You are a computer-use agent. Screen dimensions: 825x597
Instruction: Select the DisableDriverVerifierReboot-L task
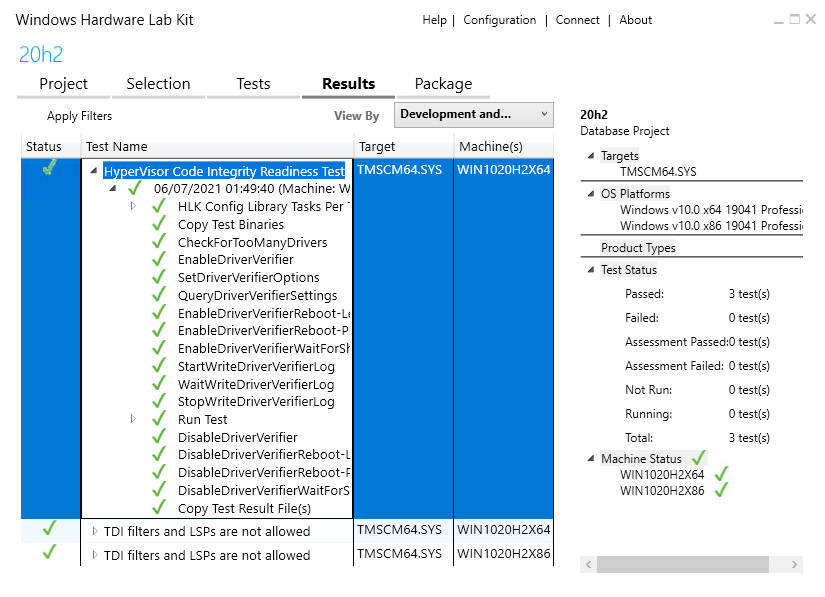pos(264,454)
